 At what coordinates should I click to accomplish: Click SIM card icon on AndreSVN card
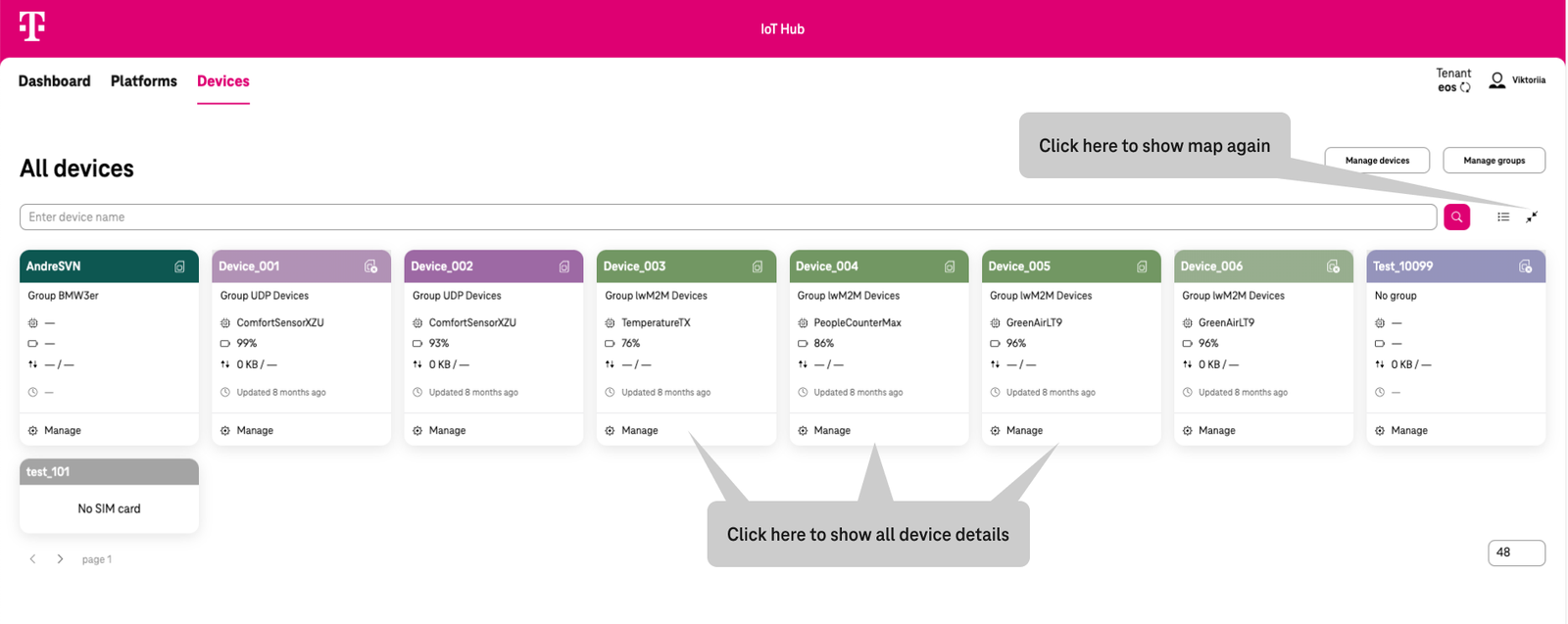point(179,266)
